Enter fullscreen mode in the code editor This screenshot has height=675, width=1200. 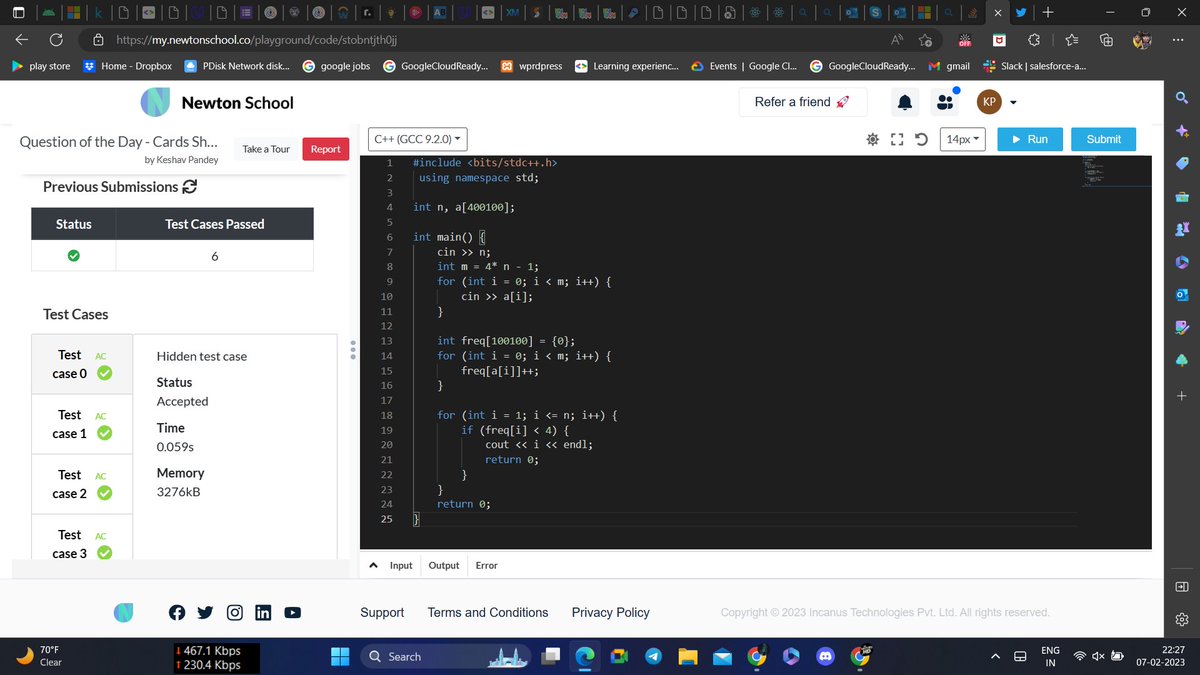point(896,139)
